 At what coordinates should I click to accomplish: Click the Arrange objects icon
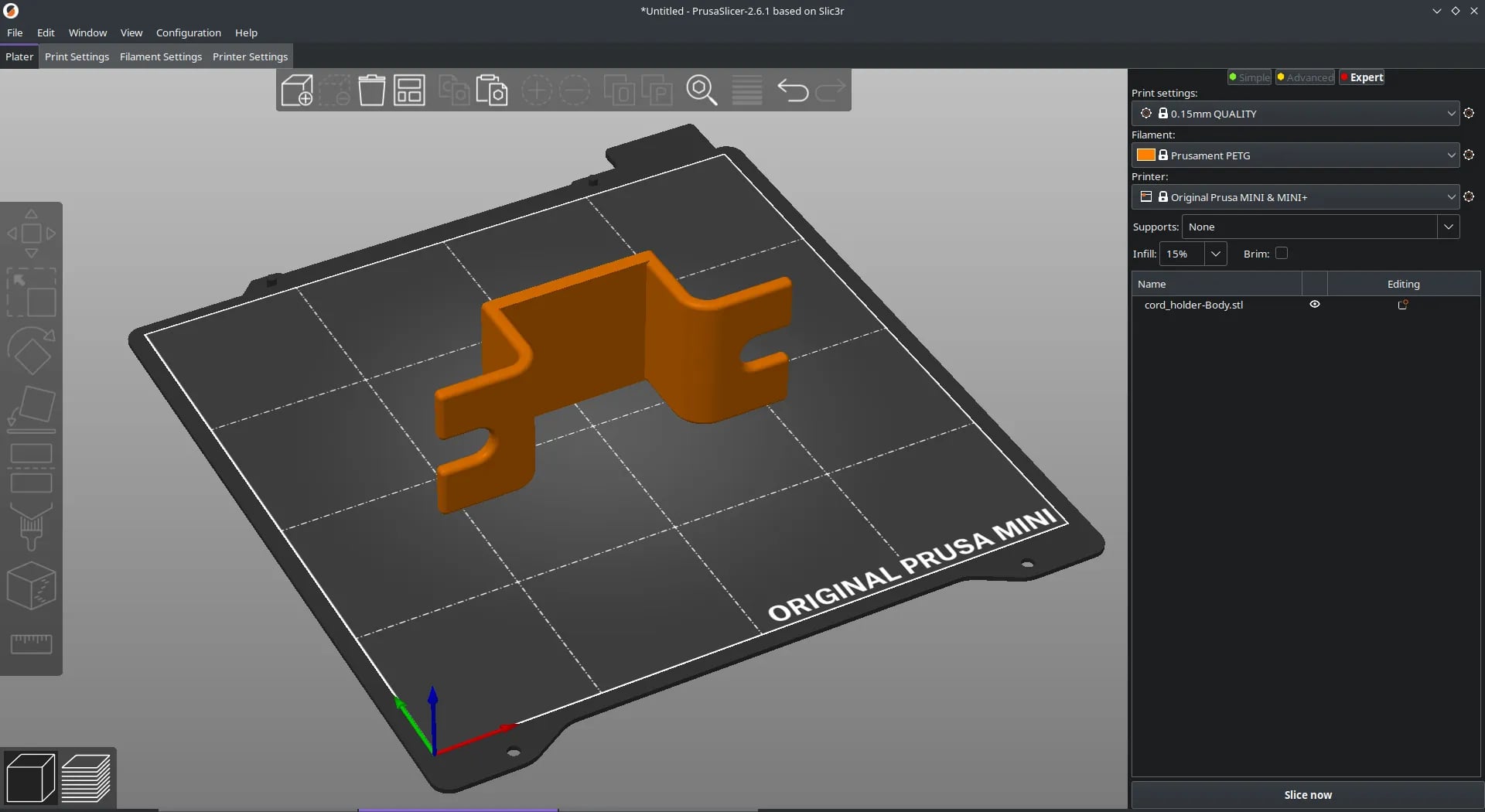tap(409, 90)
